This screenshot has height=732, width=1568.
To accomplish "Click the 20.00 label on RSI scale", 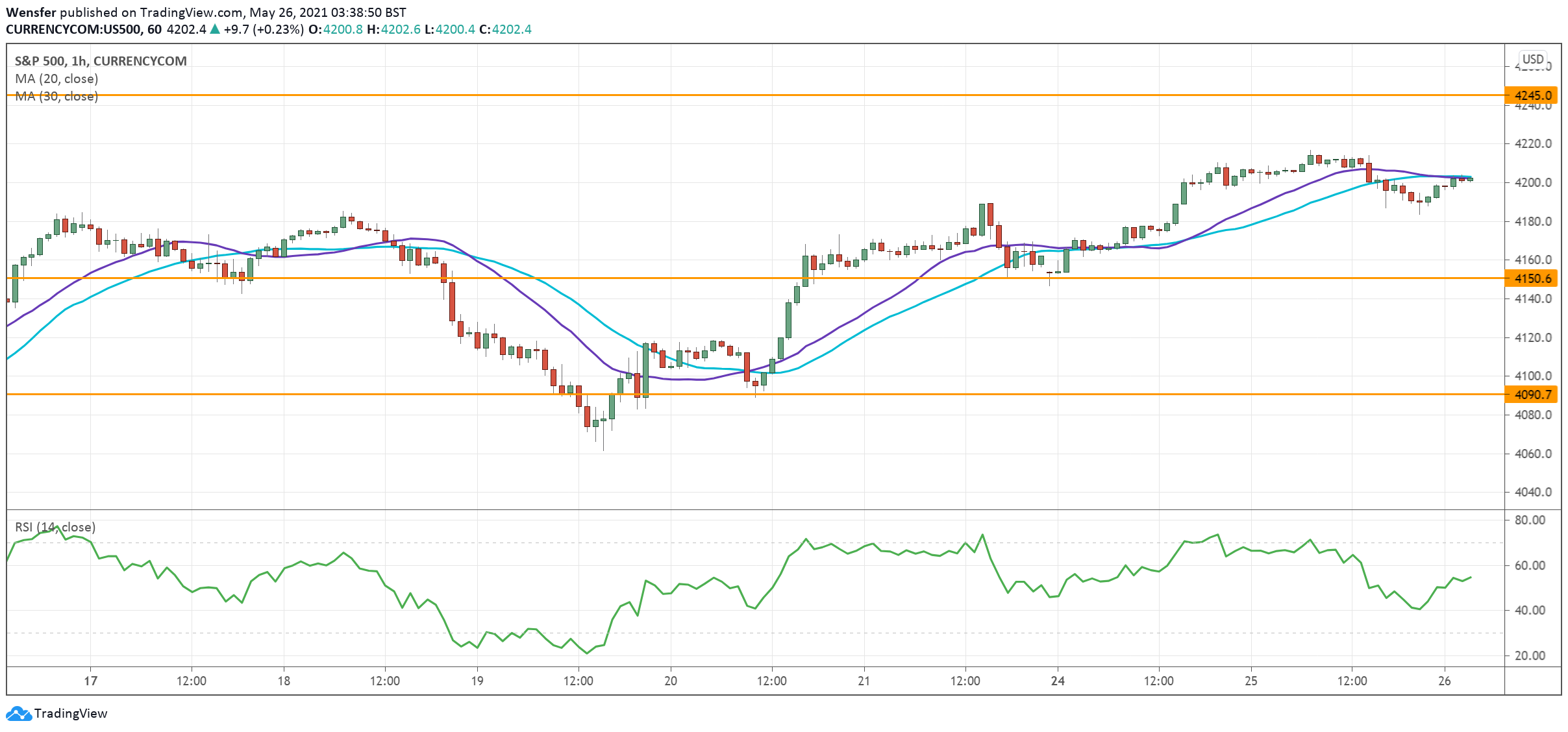I will tap(1530, 655).
